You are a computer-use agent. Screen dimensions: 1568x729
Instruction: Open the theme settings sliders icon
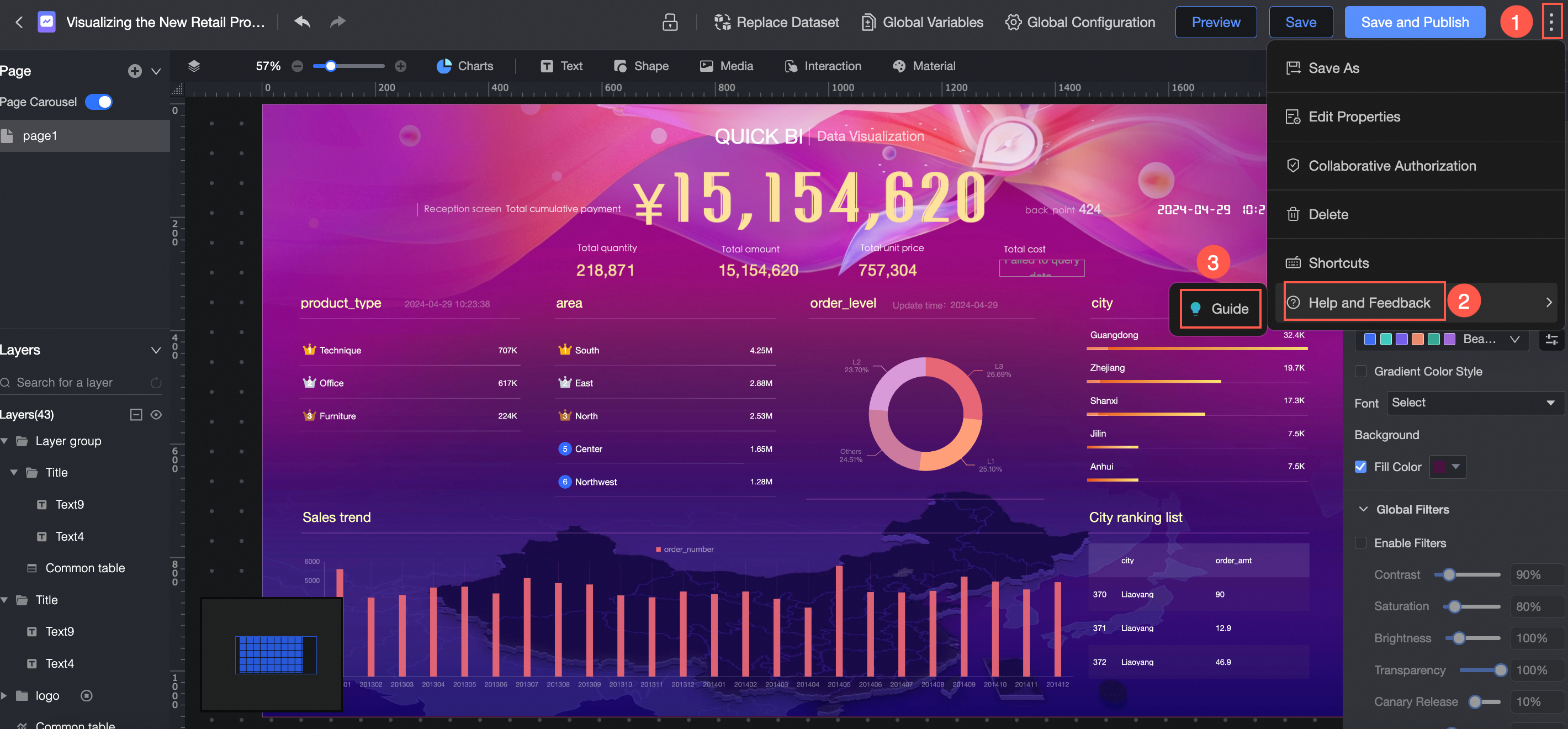[1551, 339]
